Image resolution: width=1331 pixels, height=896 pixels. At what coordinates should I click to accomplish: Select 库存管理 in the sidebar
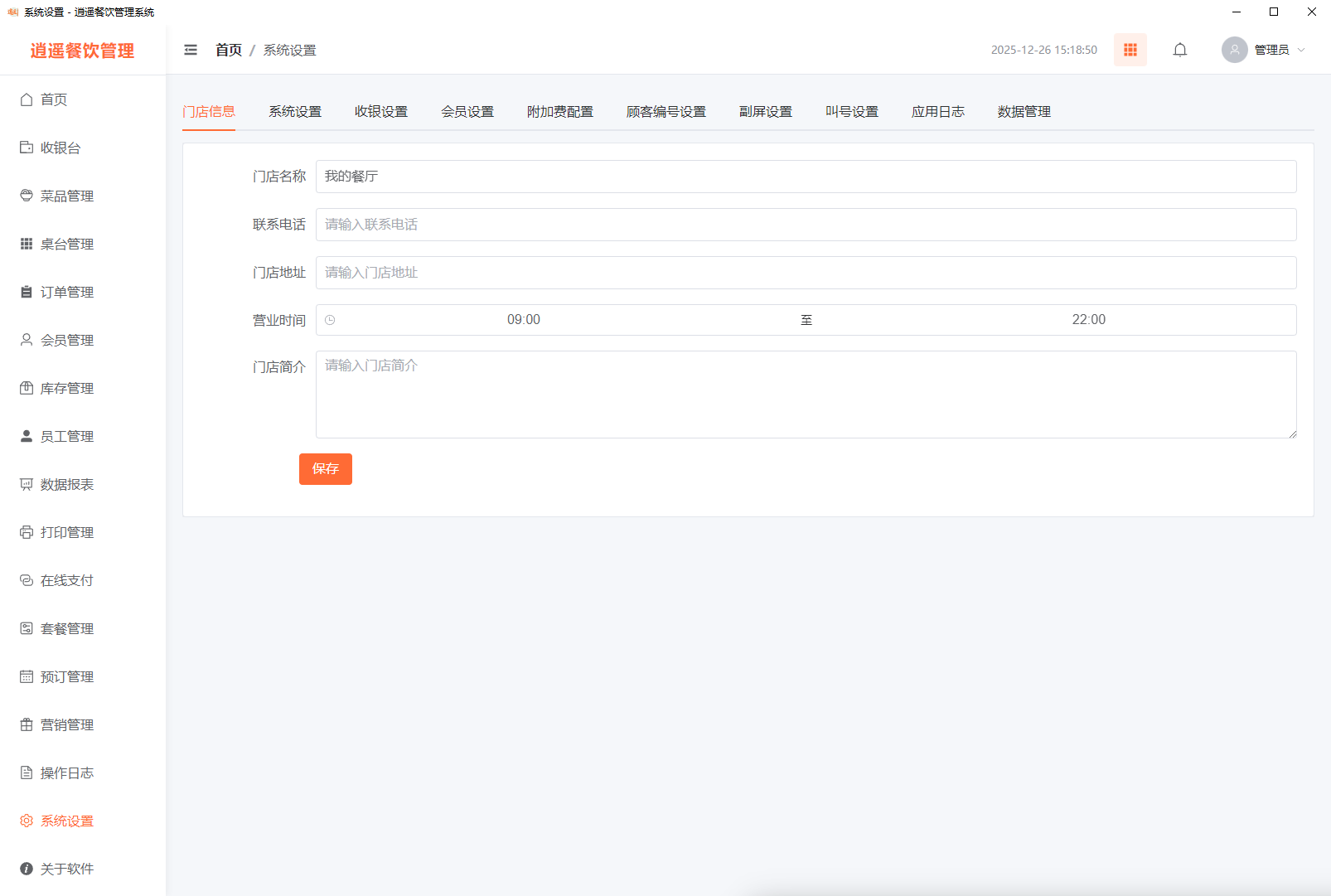(x=66, y=388)
